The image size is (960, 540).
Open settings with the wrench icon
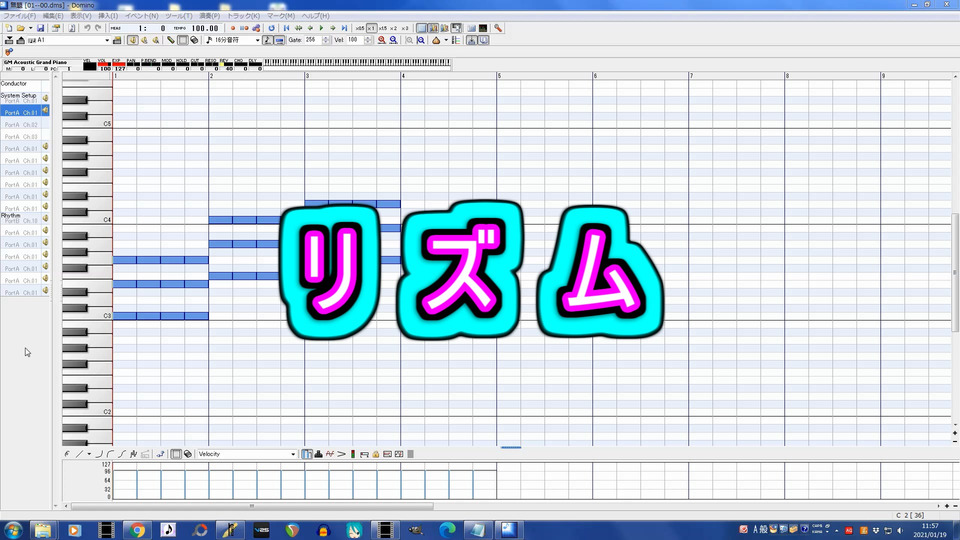pos(498,28)
